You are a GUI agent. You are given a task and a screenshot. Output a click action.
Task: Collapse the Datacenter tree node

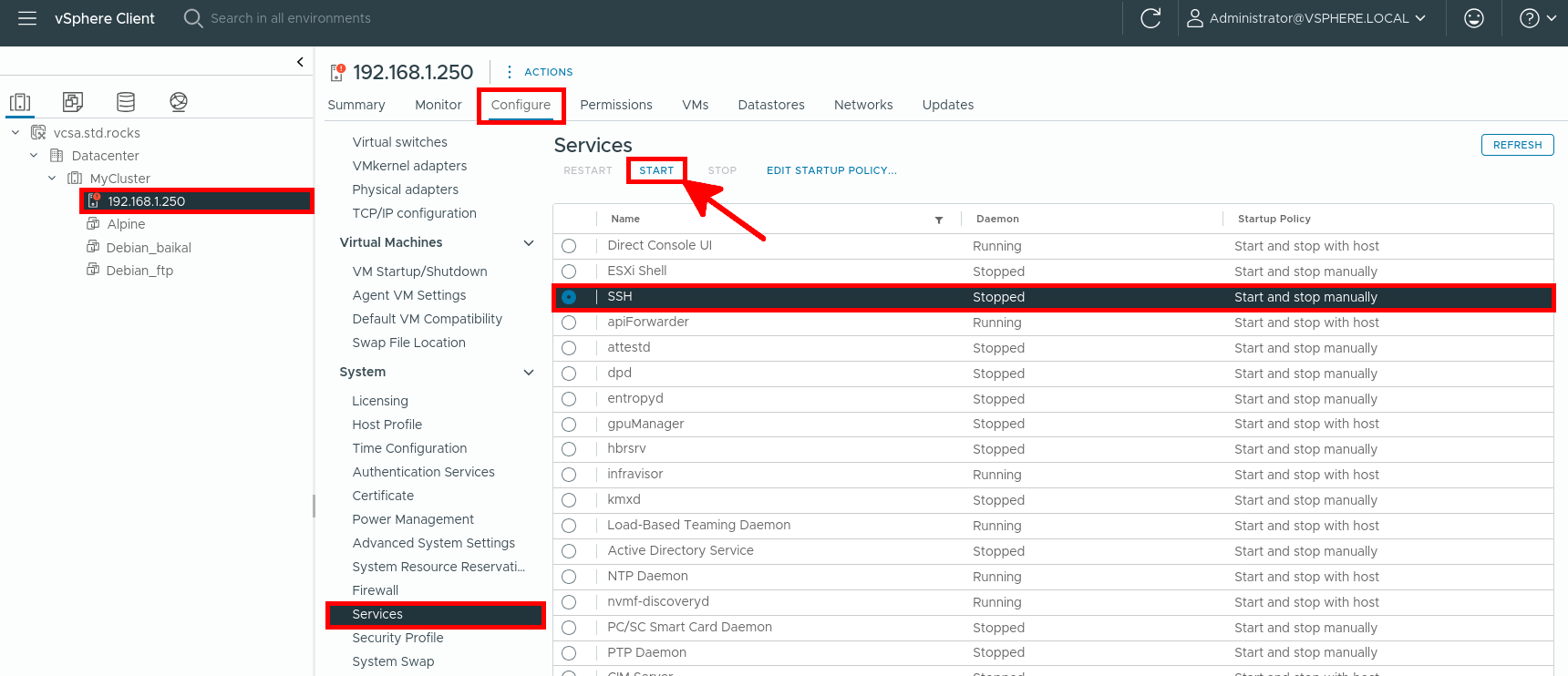click(34, 156)
